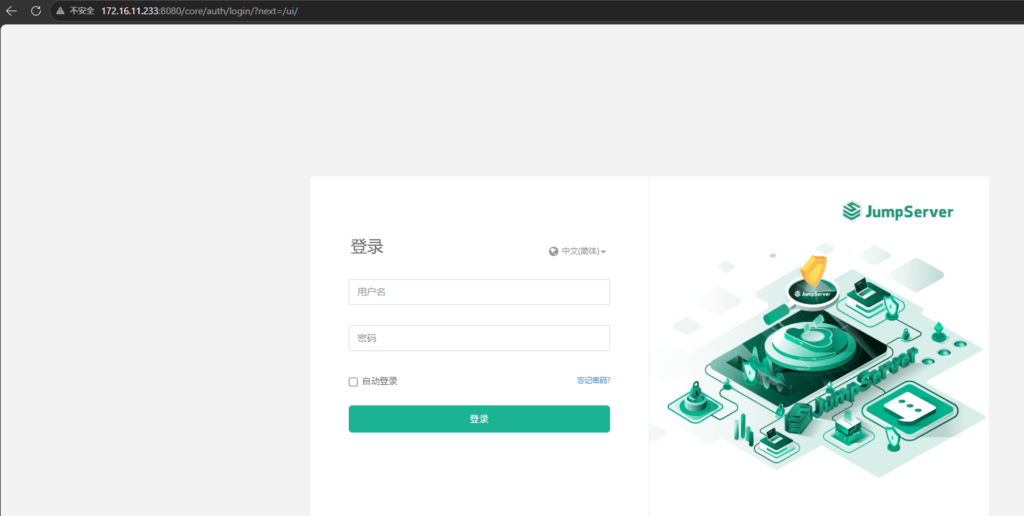The image size is (1024, 516).
Task: Reload the page with the refresh icon
Action: coord(36,10)
